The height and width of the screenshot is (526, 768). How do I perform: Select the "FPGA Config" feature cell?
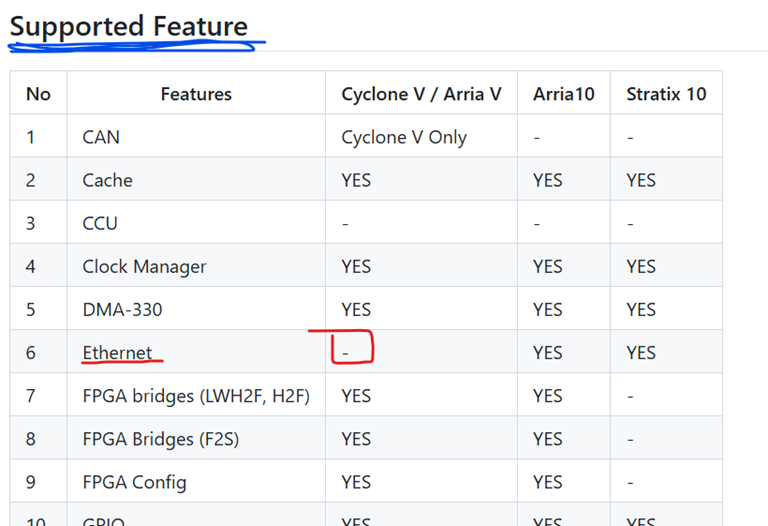pyautogui.click(x=134, y=482)
